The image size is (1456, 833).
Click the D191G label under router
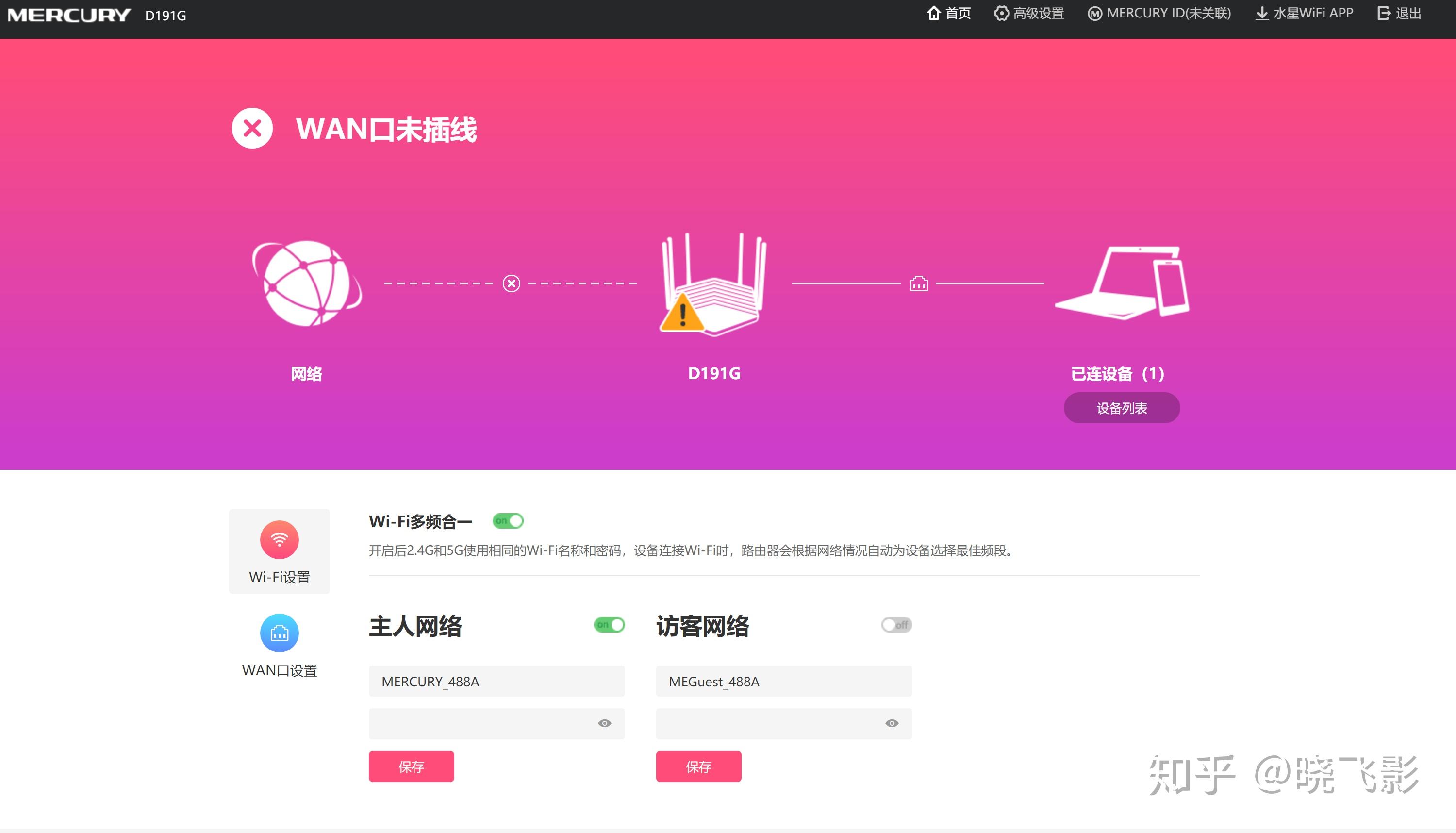point(714,374)
